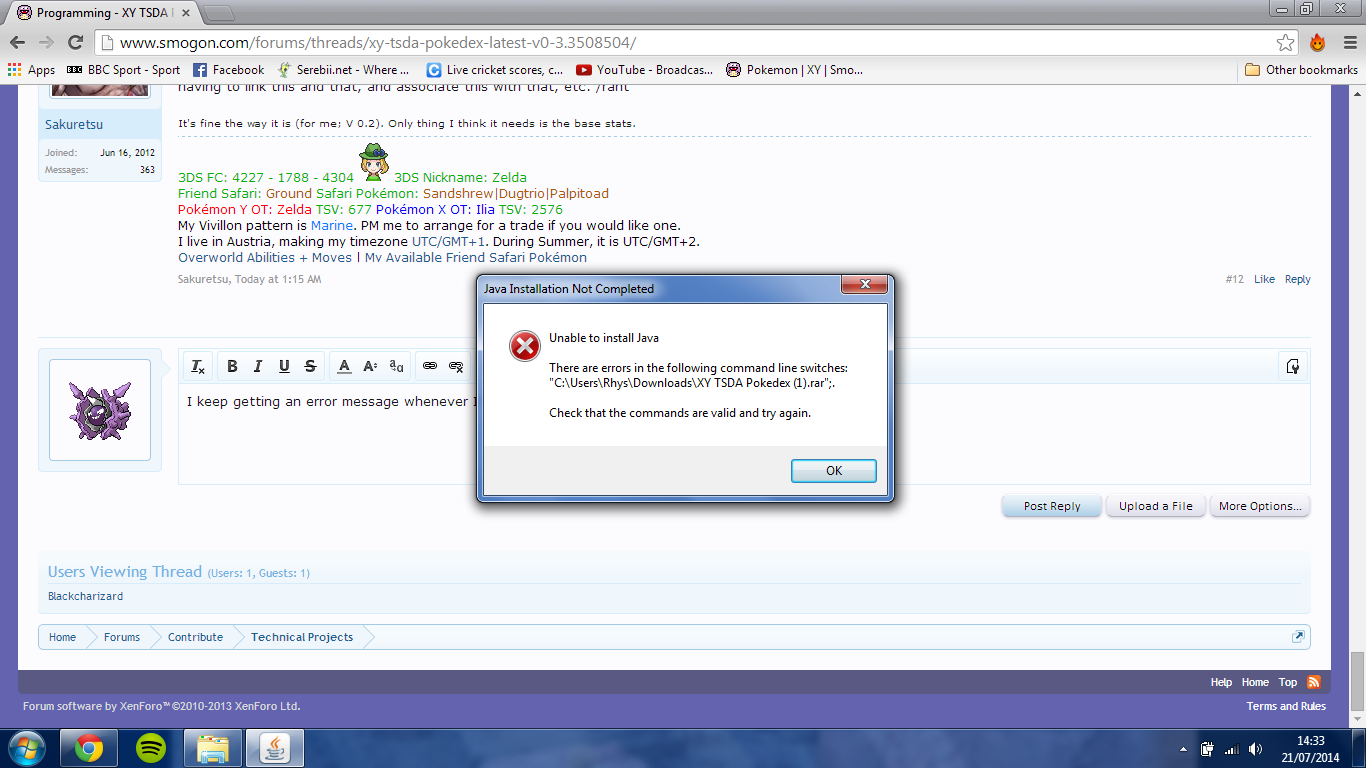Open the post #12 permalink

pyautogui.click(x=1235, y=280)
